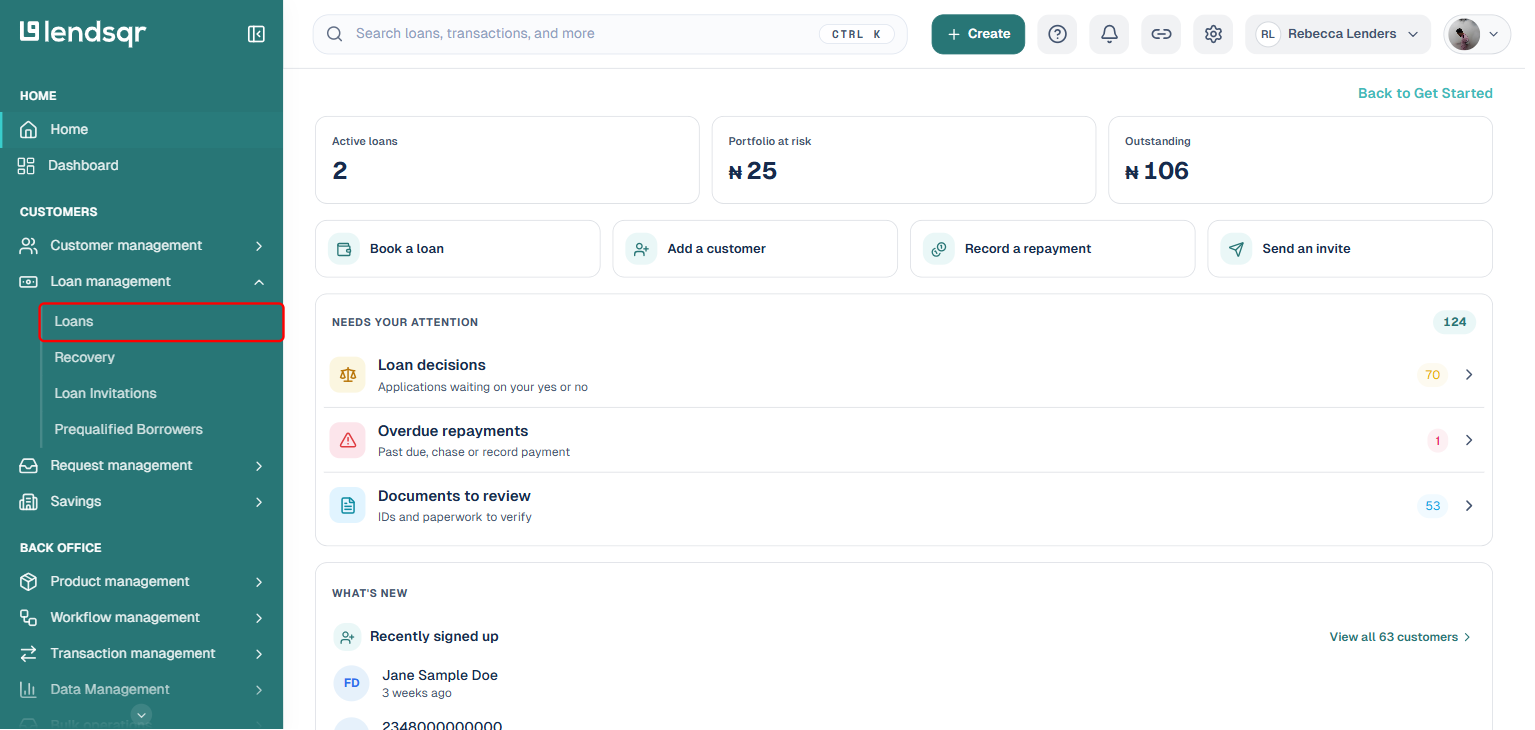Expand the Savings menu
This screenshot has height=730, width=1535.
pos(142,502)
